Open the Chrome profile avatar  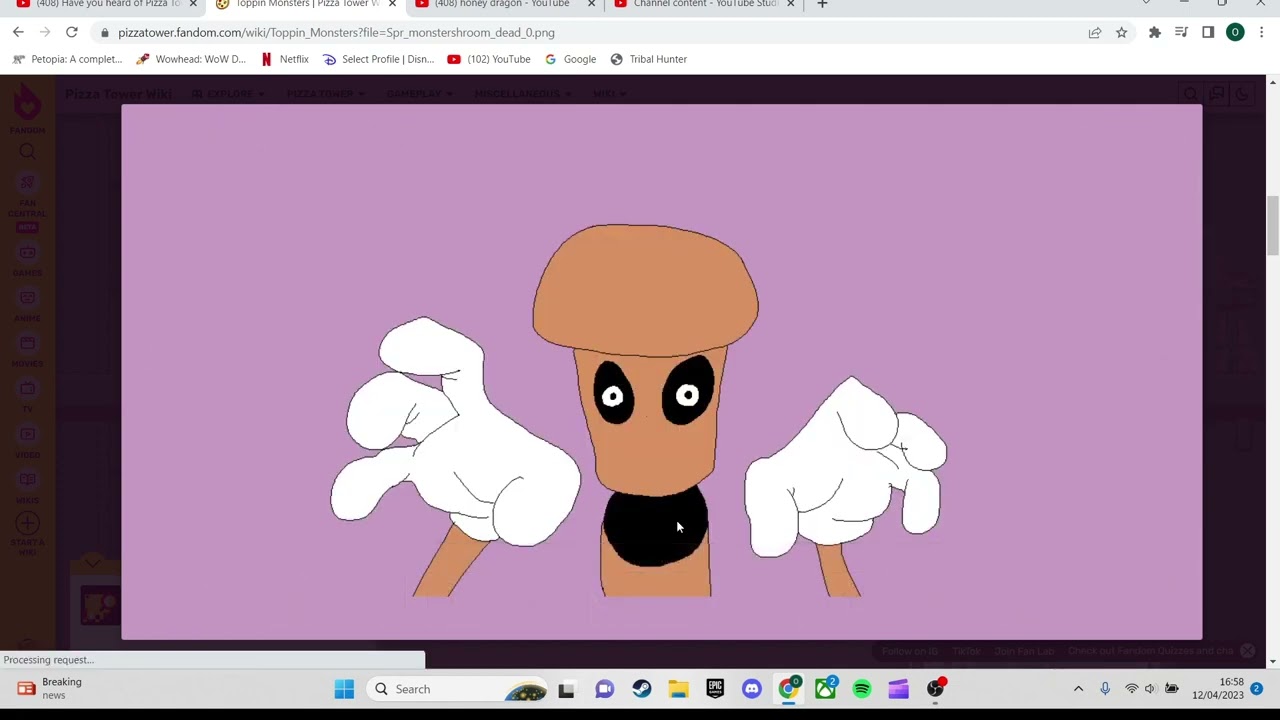pyautogui.click(x=1235, y=32)
